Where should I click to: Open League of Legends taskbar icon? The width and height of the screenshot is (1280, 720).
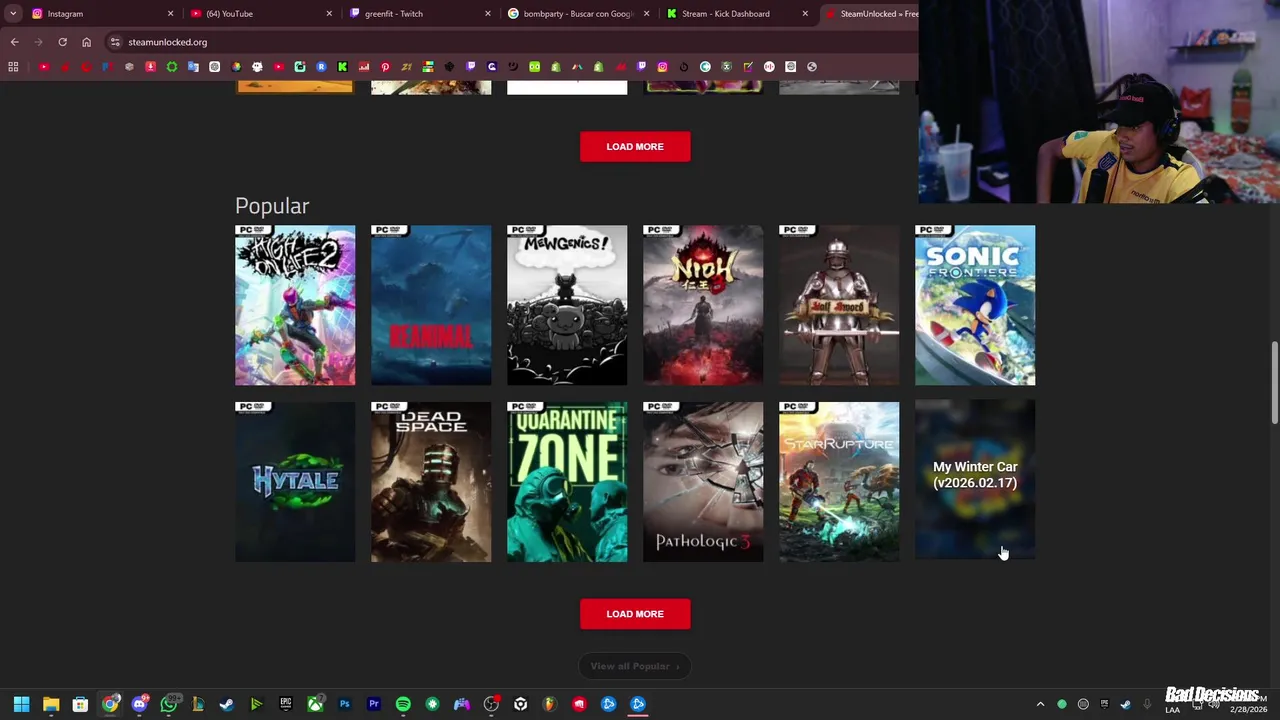click(198, 704)
